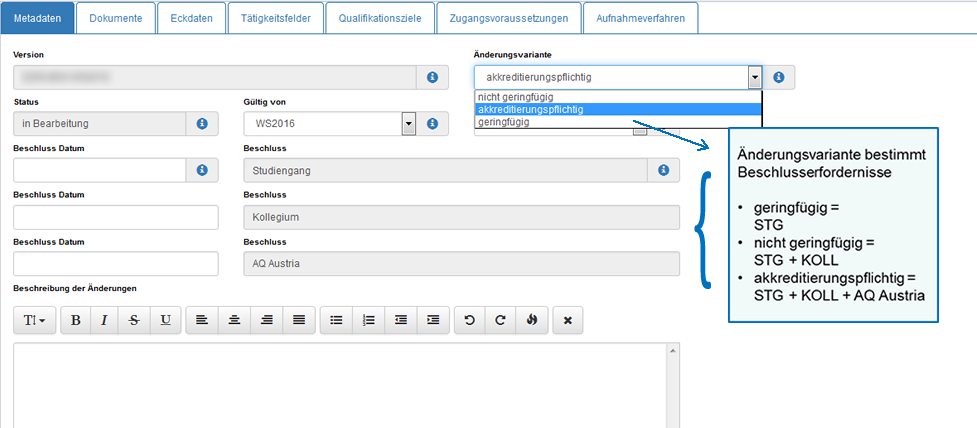Click info icon beside Änderungsvariante dropdown
The width and height of the screenshot is (977, 428).
(x=778, y=77)
